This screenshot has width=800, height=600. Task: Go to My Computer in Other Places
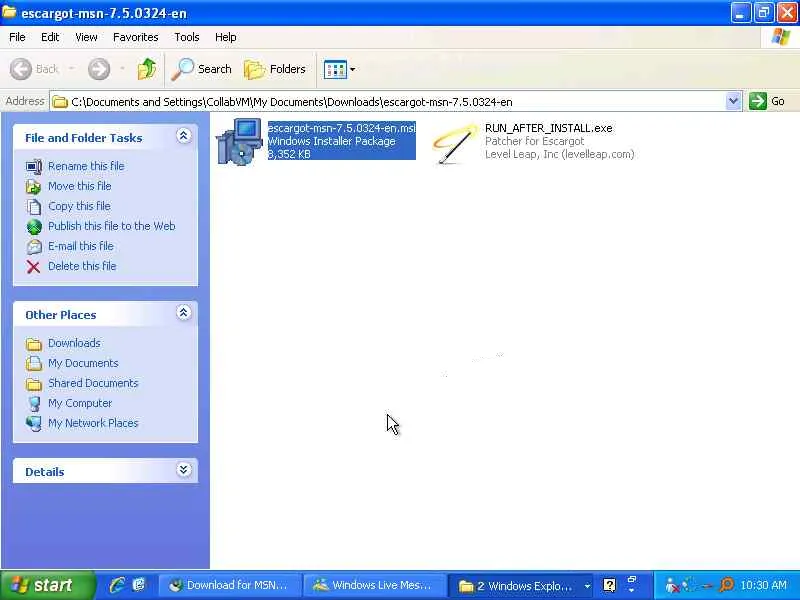pos(80,403)
